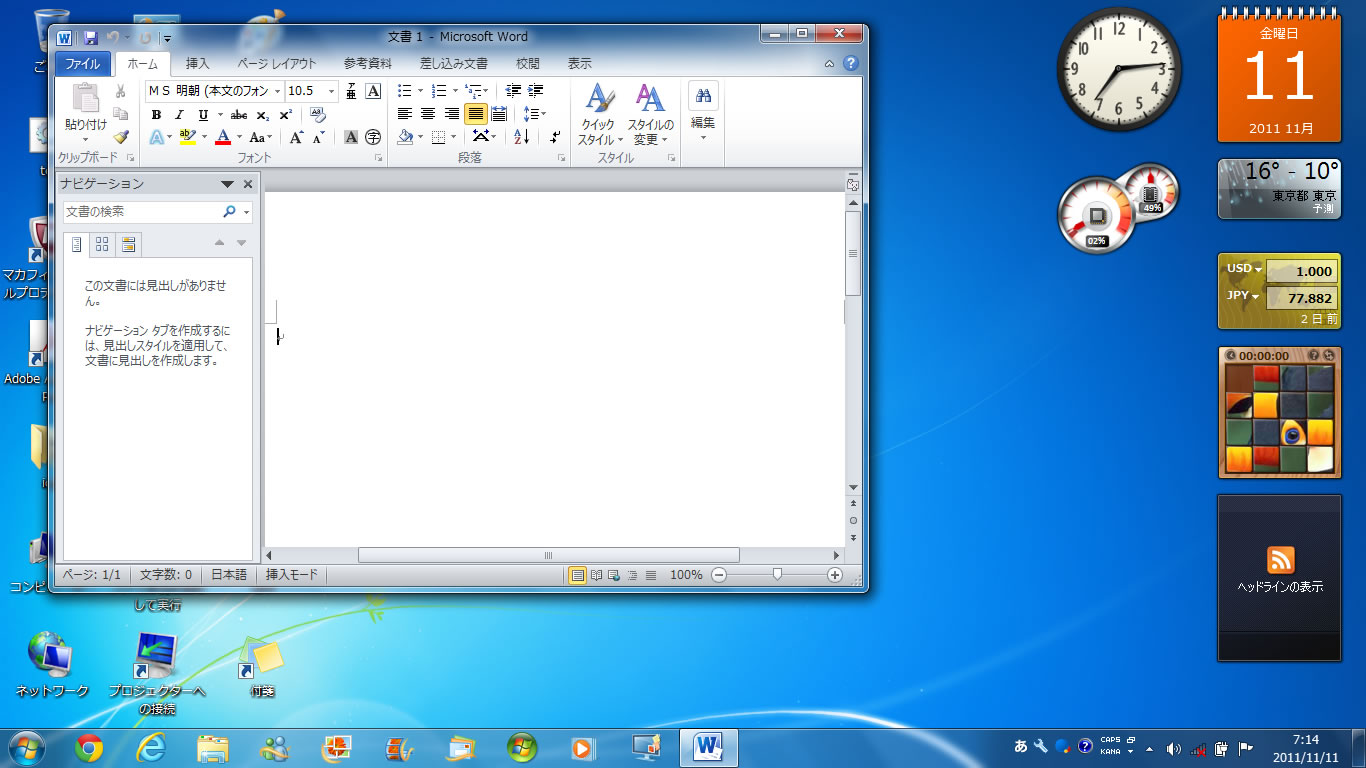The image size is (1366, 768).
Task: Click the 日本語 language button in status bar
Action: (228, 575)
